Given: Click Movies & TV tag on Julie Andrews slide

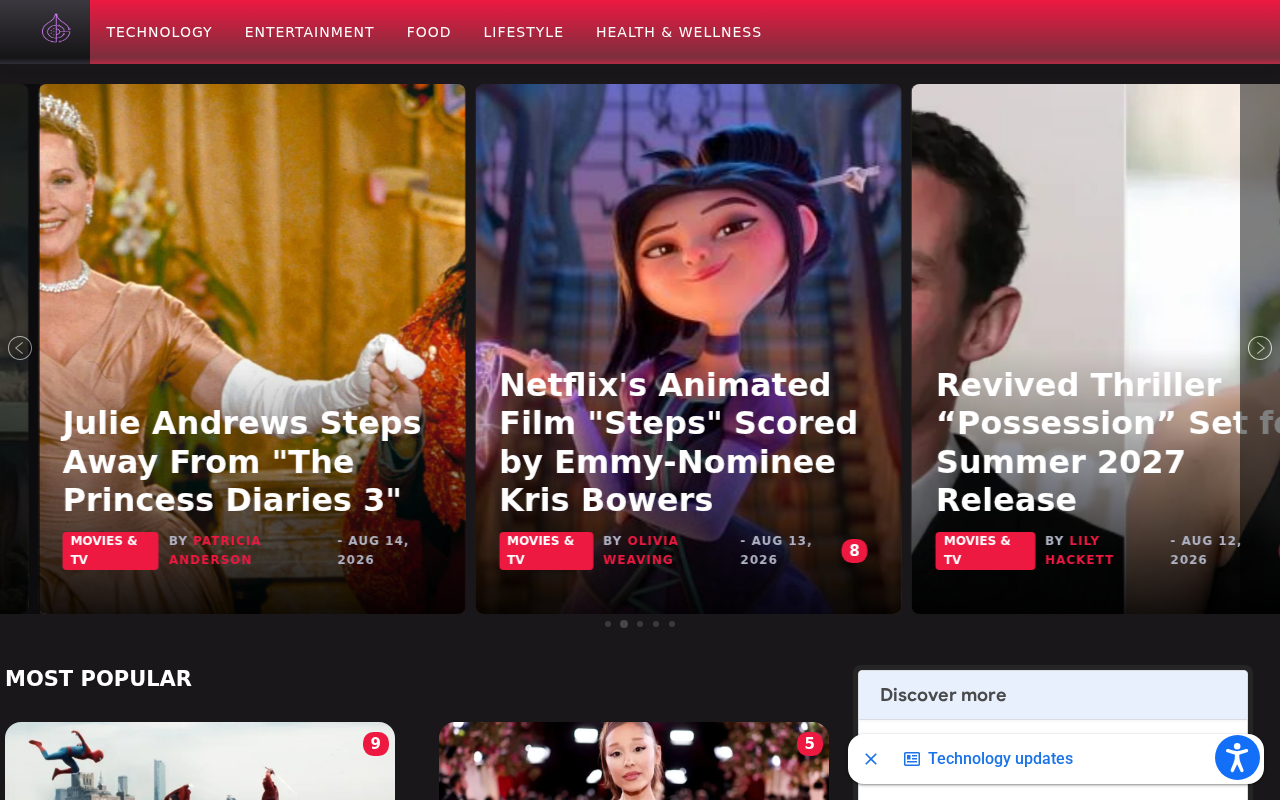Looking at the screenshot, I should (x=110, y=551).
